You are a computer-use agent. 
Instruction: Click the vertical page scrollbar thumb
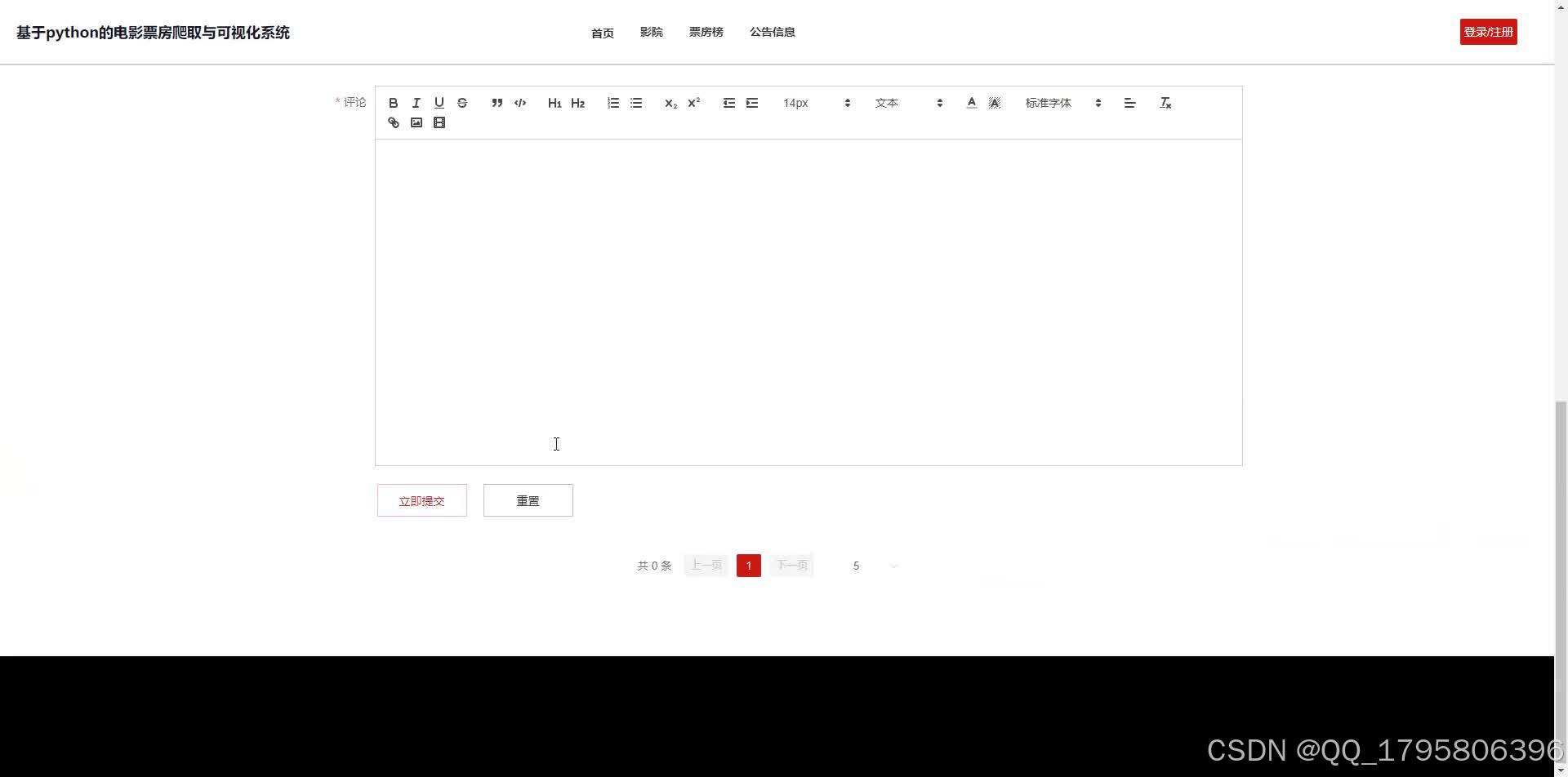coord(1561,581)
